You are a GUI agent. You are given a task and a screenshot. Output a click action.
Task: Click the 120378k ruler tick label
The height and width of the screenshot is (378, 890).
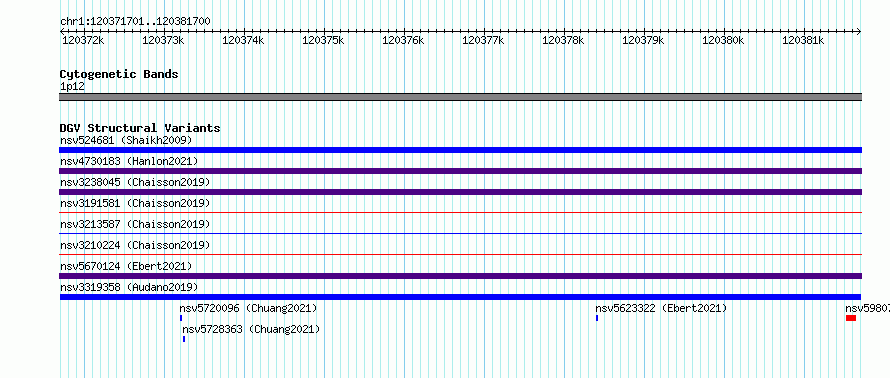tap(564, 40)
